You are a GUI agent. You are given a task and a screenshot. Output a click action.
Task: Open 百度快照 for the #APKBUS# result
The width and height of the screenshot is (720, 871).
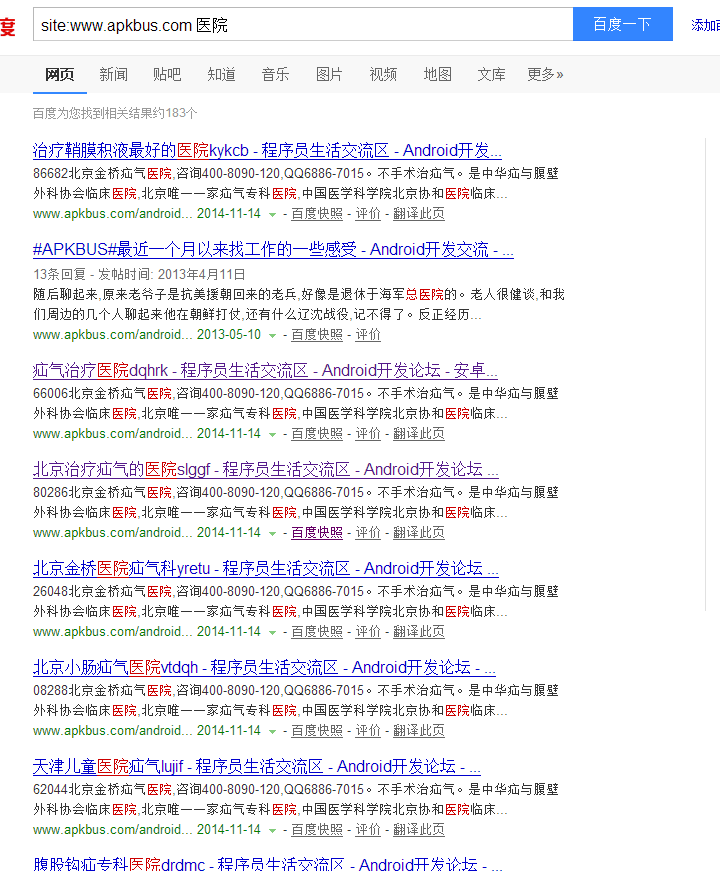[x=317, y=335]
